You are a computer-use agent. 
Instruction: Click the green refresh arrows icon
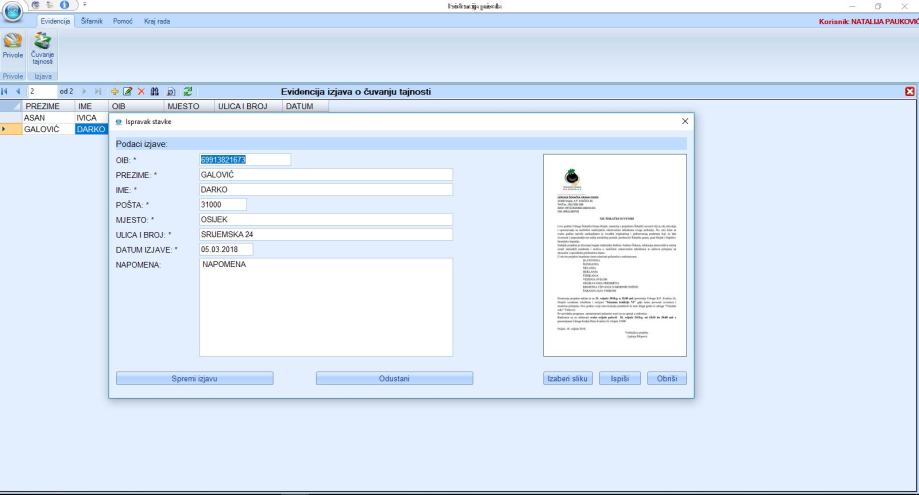point(188,91)
